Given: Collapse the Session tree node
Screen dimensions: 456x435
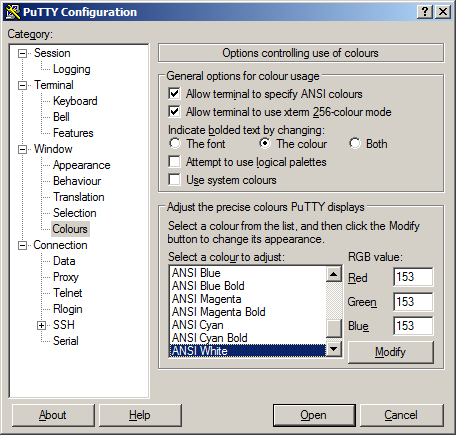Looking at the screenshot, I should point(22,53).
